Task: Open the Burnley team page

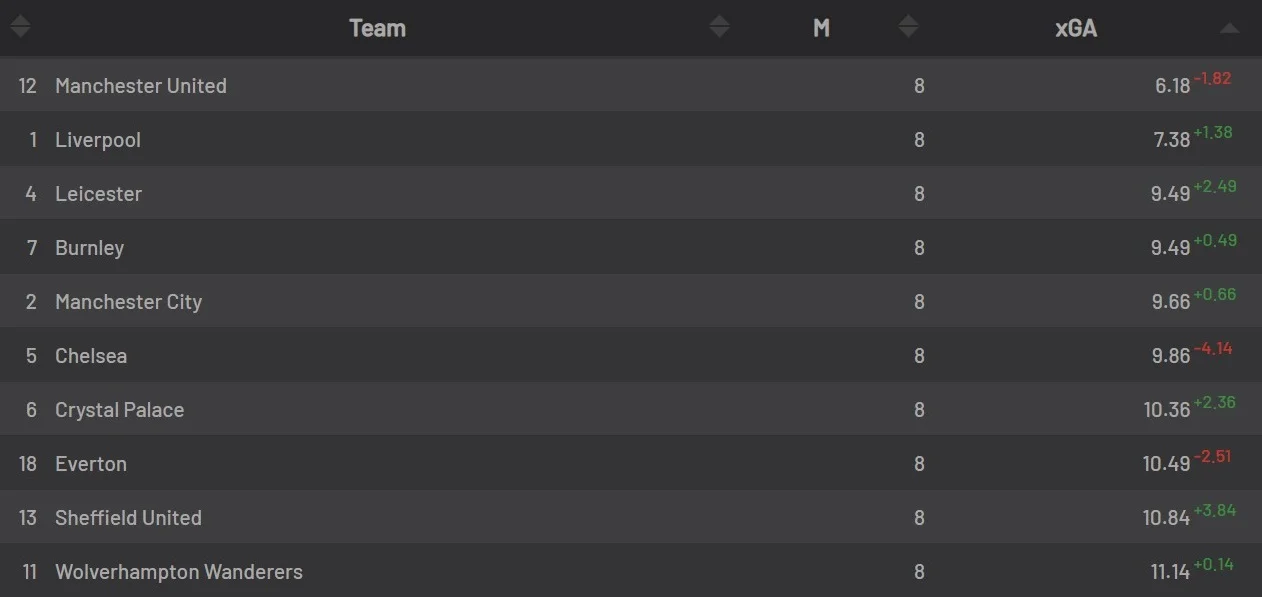Action: 90,248
